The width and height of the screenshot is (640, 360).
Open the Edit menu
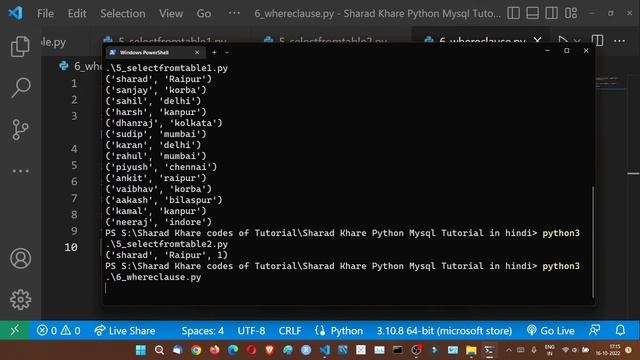pyautogui.click(x=77, y=13)
